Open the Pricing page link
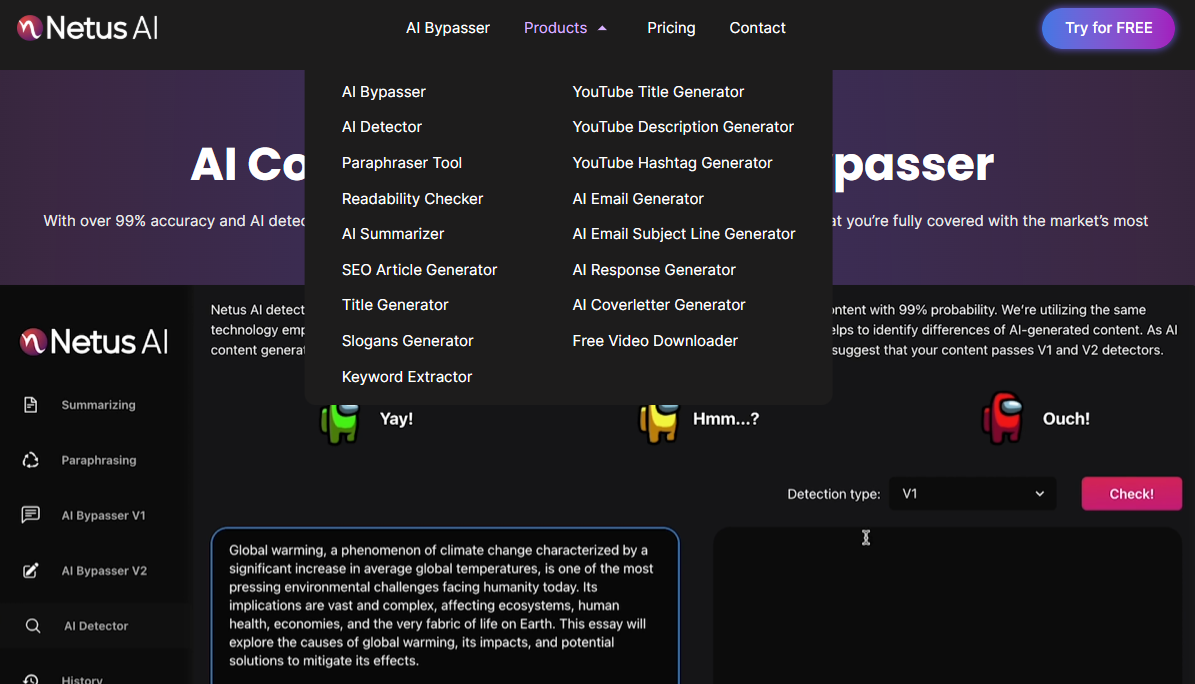The image size is (1195, 684). 671,28
